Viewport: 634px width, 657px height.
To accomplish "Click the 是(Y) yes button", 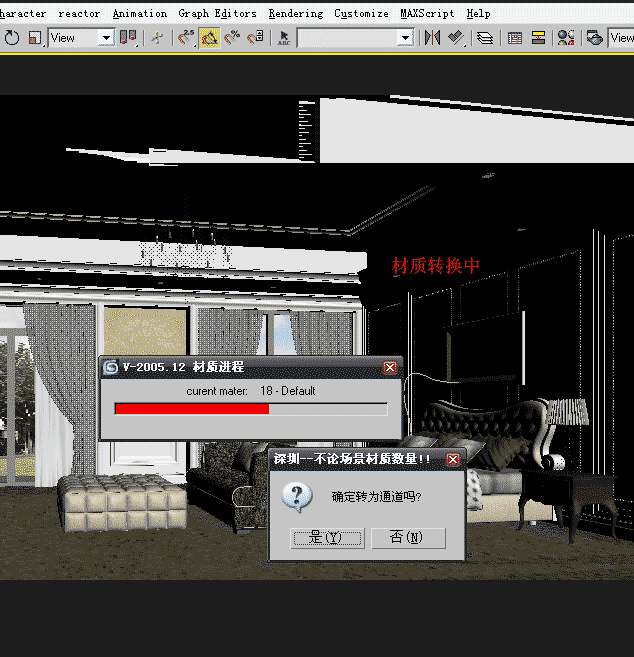I will coord(327,538).
